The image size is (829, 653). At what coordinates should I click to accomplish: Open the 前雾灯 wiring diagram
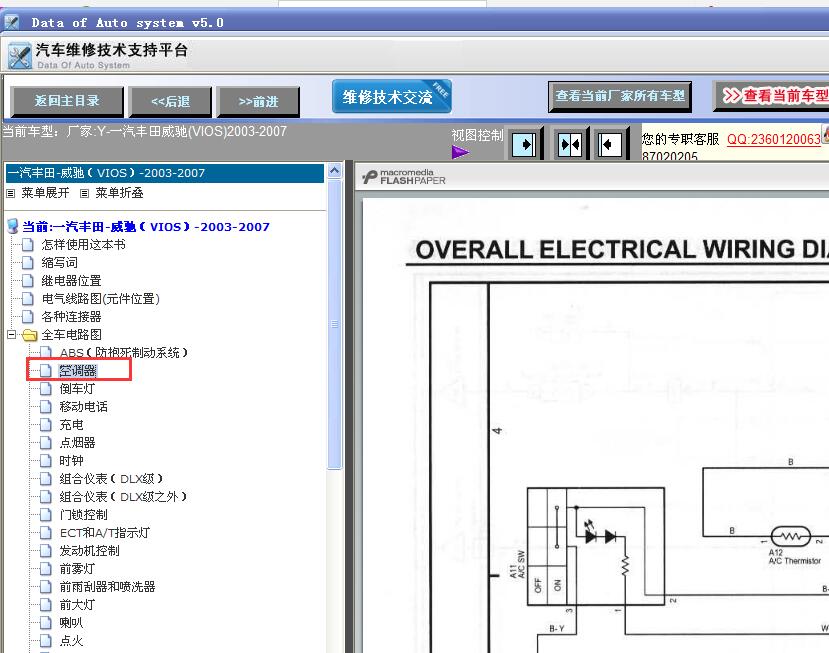pyautogui.click(x=77, y=568)
